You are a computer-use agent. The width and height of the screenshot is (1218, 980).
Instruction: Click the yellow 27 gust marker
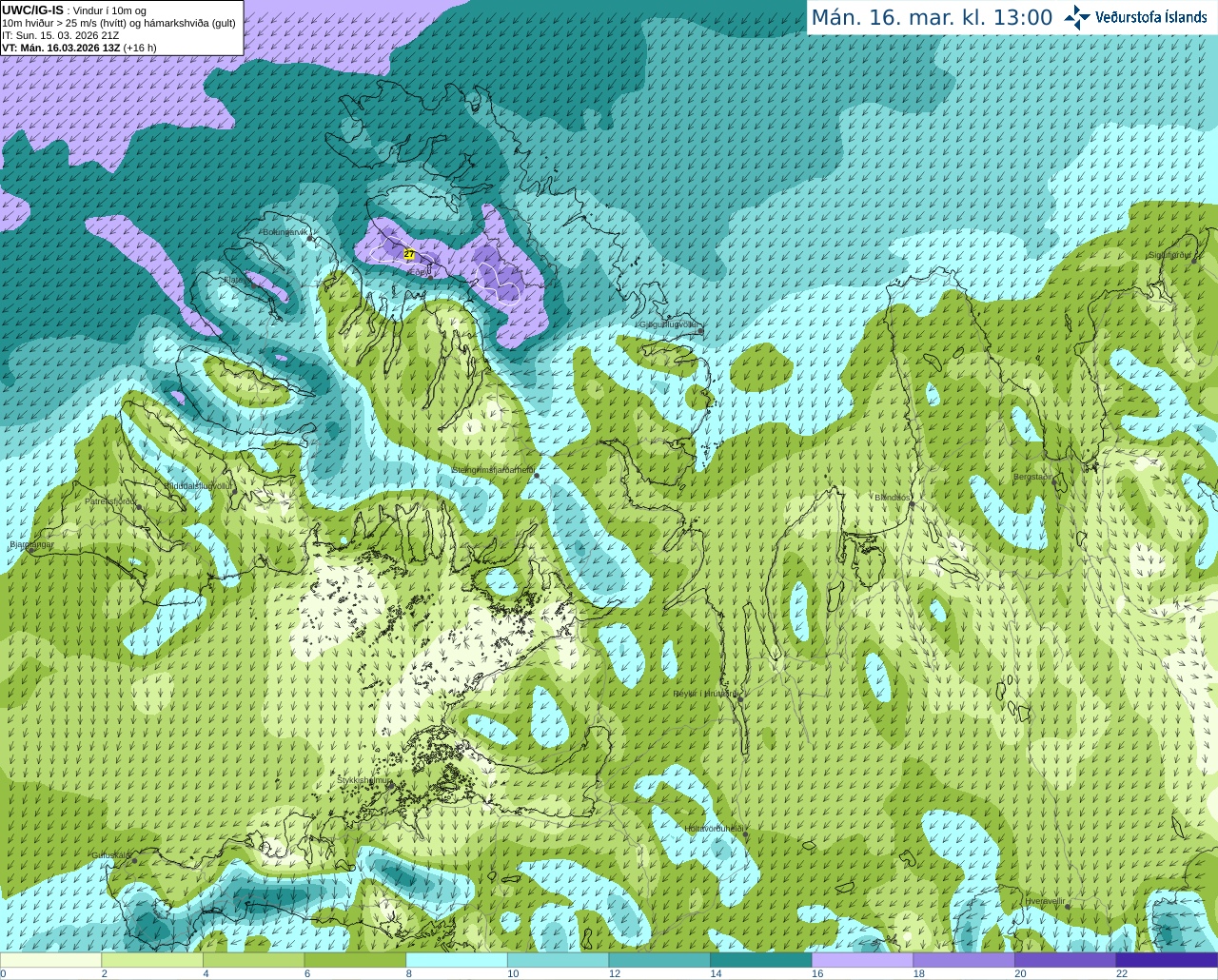409,255
